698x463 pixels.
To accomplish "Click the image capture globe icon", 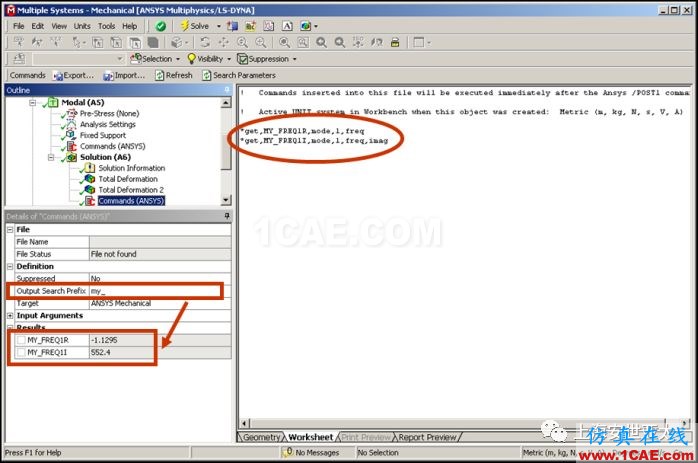I will (305, 26).
